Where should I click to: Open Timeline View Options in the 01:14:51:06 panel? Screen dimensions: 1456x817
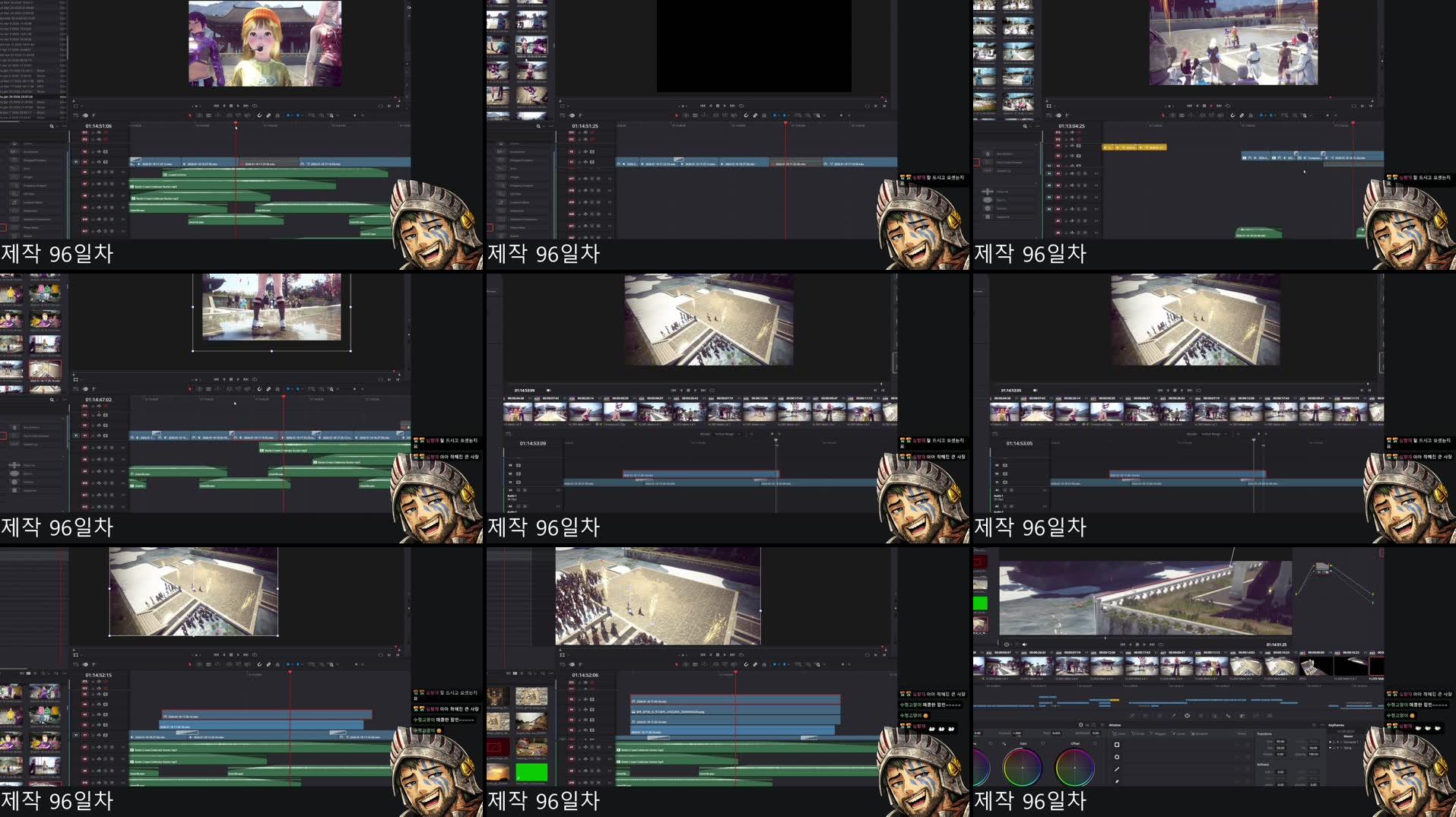pyautogui.click(x=75, y=116)
